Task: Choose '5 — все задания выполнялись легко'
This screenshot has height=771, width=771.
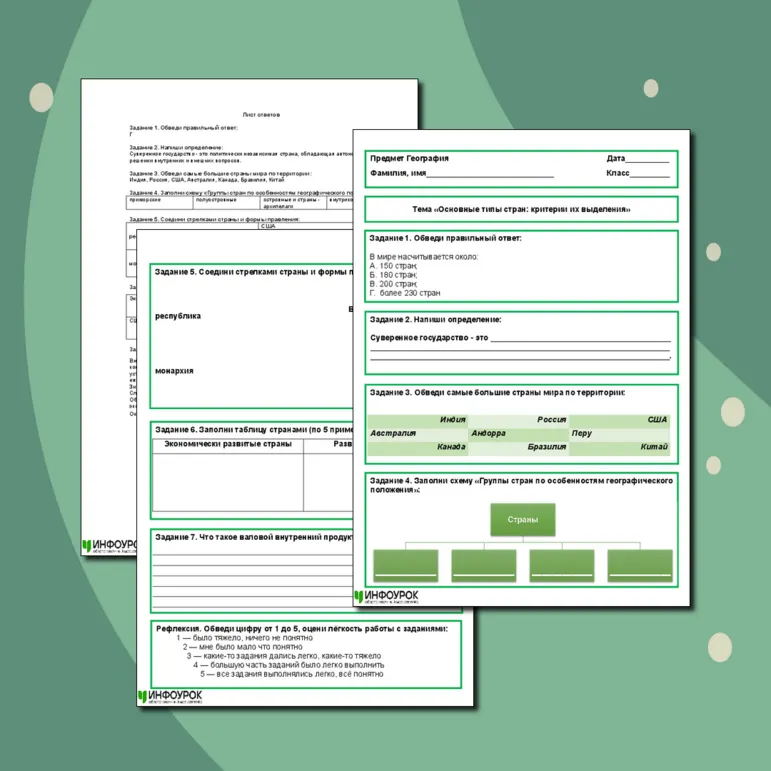Action: pos(292,674)
